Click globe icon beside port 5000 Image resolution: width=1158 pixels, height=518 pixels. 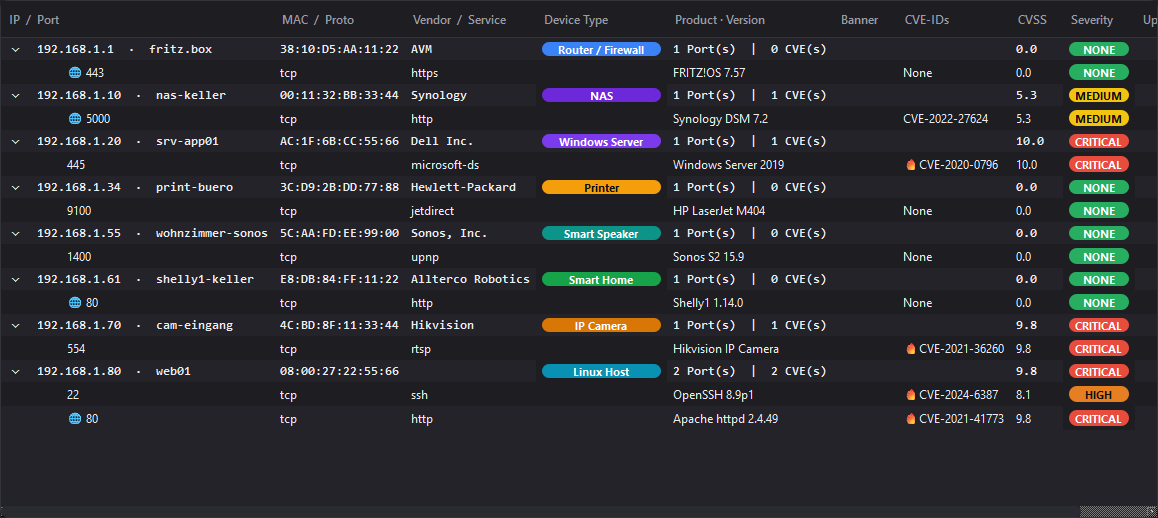click(75, 118)
